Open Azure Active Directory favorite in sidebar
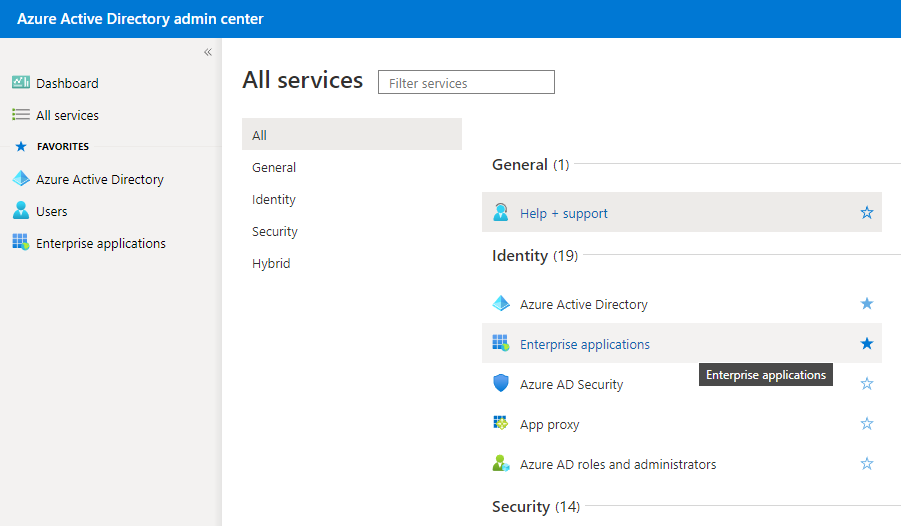This screenshot has height=526, width=901. pyautogui.click(x=100, y=179)
